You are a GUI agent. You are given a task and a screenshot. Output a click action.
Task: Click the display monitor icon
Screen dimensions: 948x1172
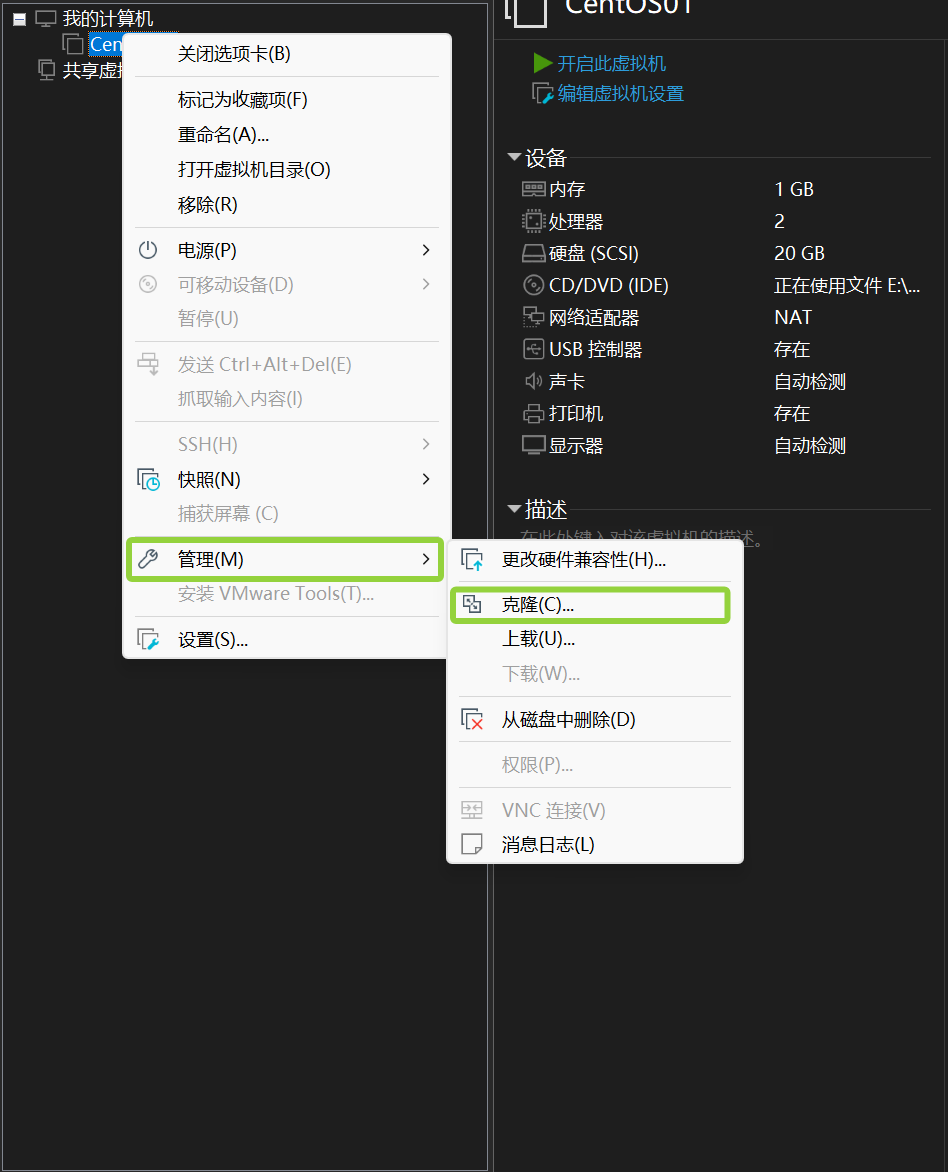534,445
